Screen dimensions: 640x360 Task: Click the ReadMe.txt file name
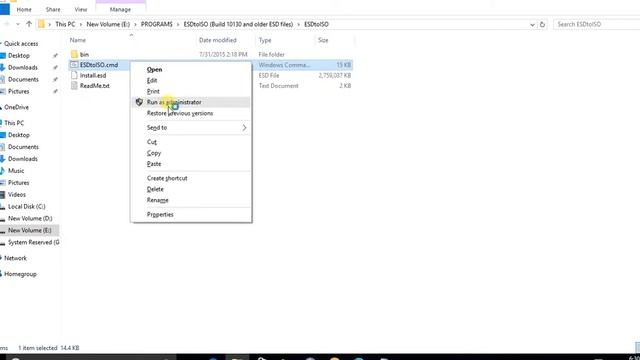point(95,86)
